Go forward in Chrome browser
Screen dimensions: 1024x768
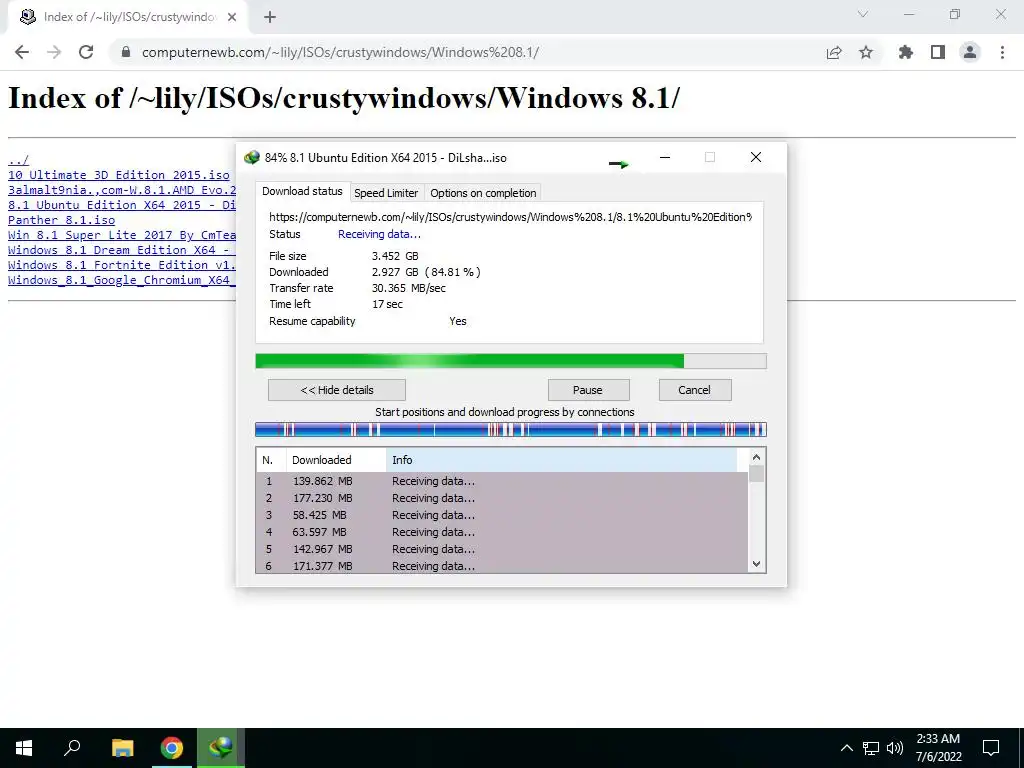click(54, 52)
